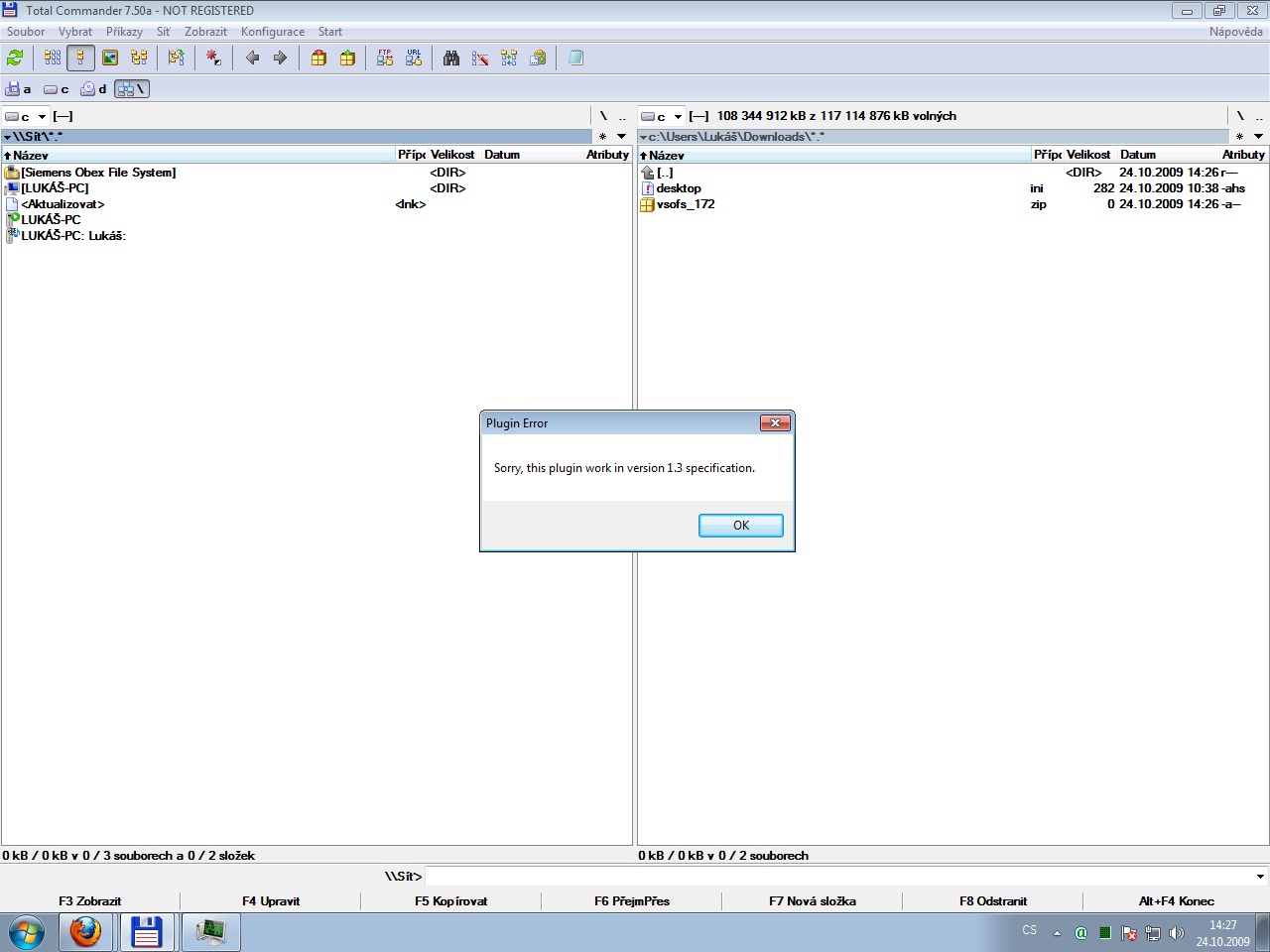Click F7 Nová složka button
The image size is (1270, 952).
(813, 901)
